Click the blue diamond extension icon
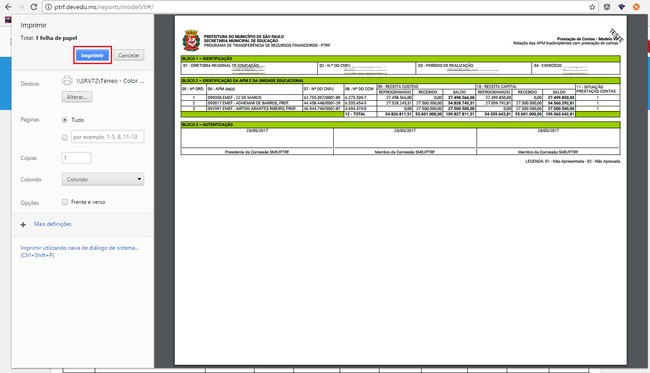The height and width of the screenshot is (373, 650). coord(621,7)
